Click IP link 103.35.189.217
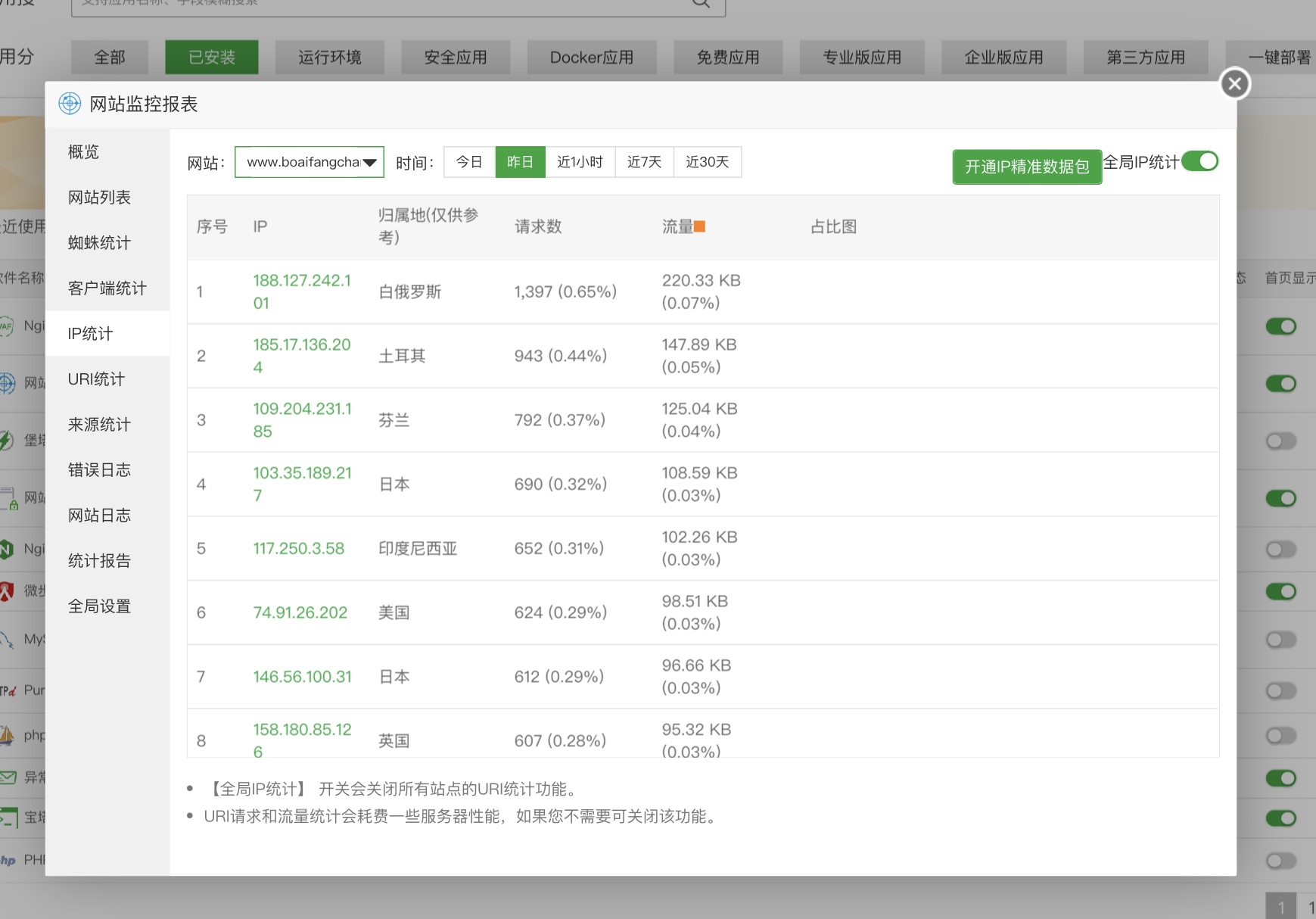1316x919 pixels. (x=302, y=484)
